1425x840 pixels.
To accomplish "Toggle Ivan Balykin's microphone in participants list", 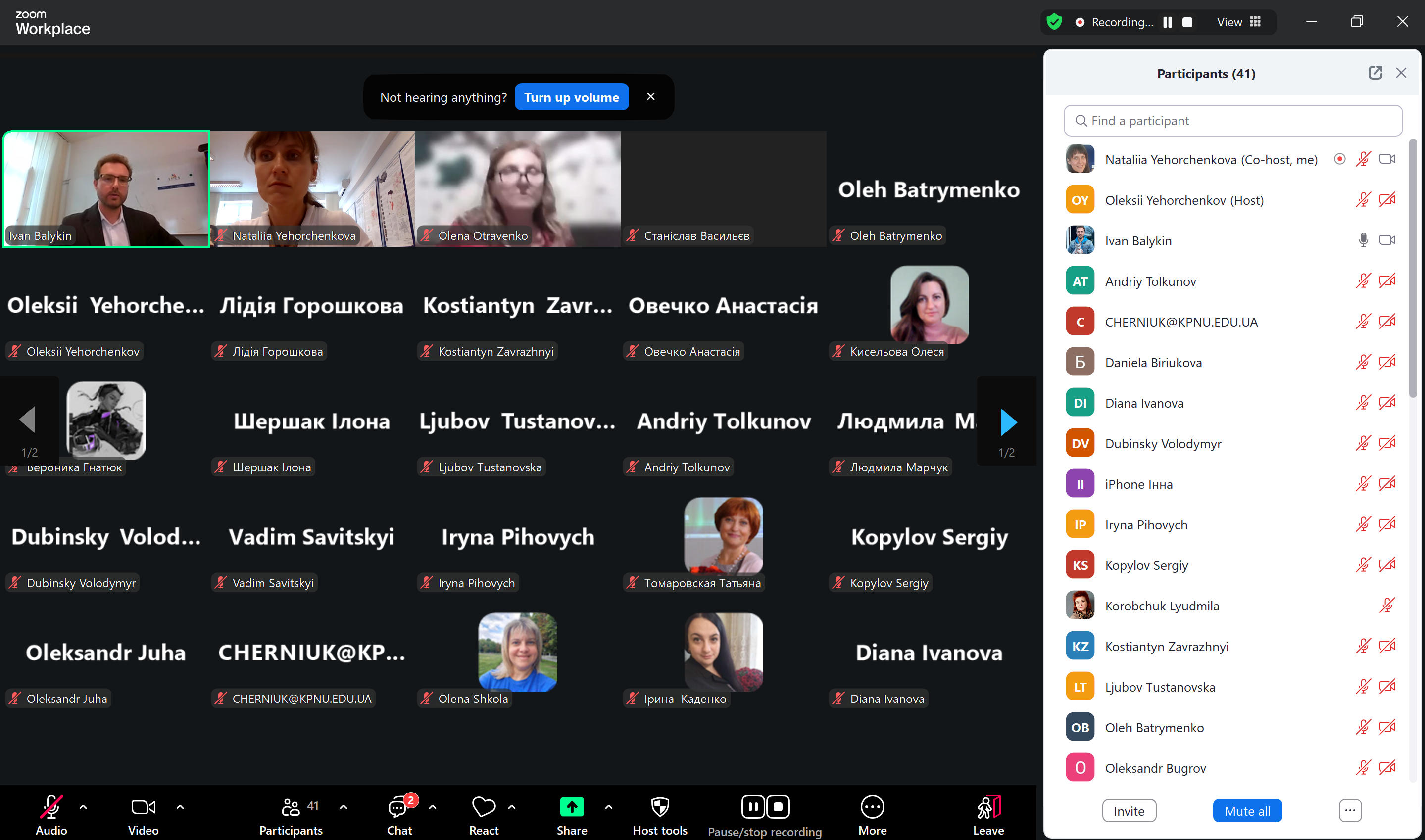I will coord(1363,240).
